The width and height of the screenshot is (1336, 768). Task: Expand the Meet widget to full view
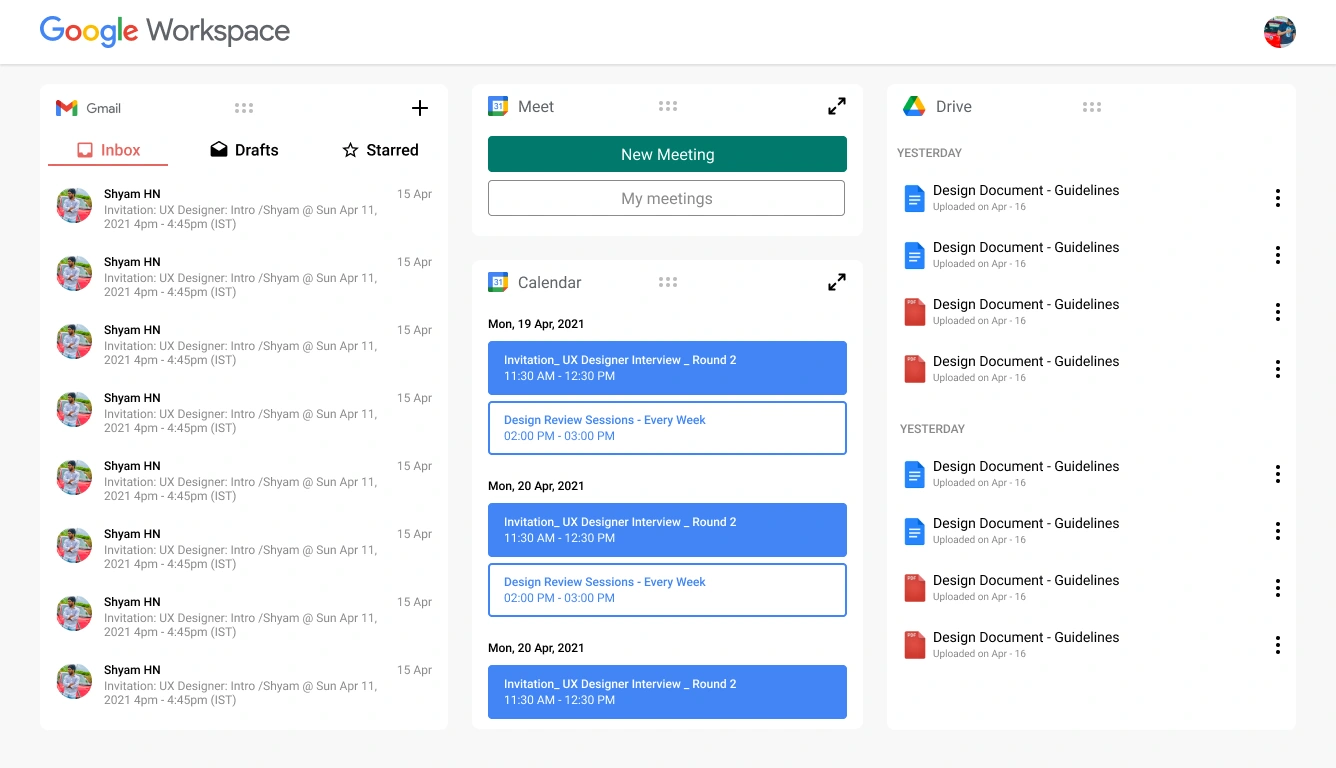coord(837,106)
